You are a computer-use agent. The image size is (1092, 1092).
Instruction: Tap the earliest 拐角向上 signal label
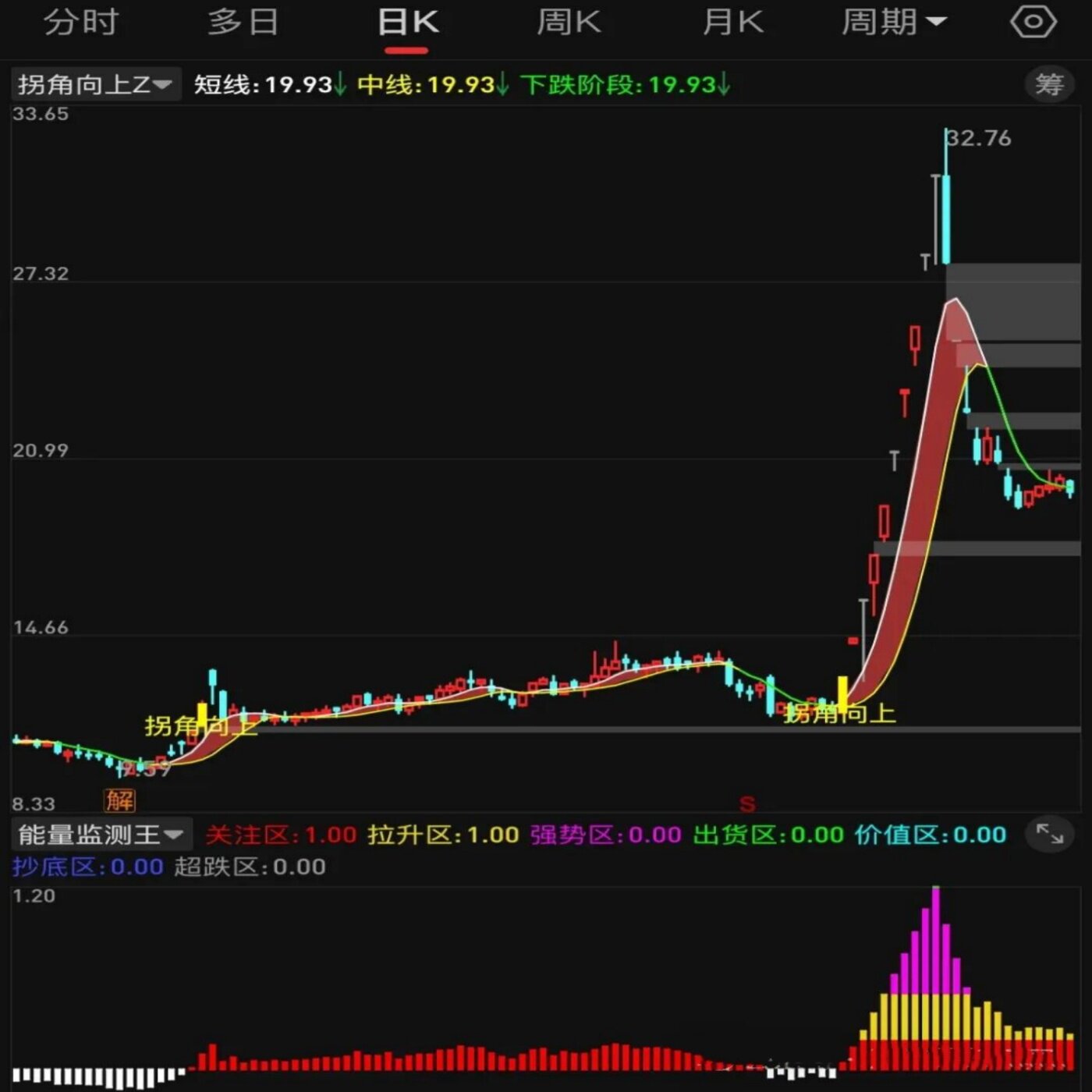pyautogui.click(x=200, y=726)
